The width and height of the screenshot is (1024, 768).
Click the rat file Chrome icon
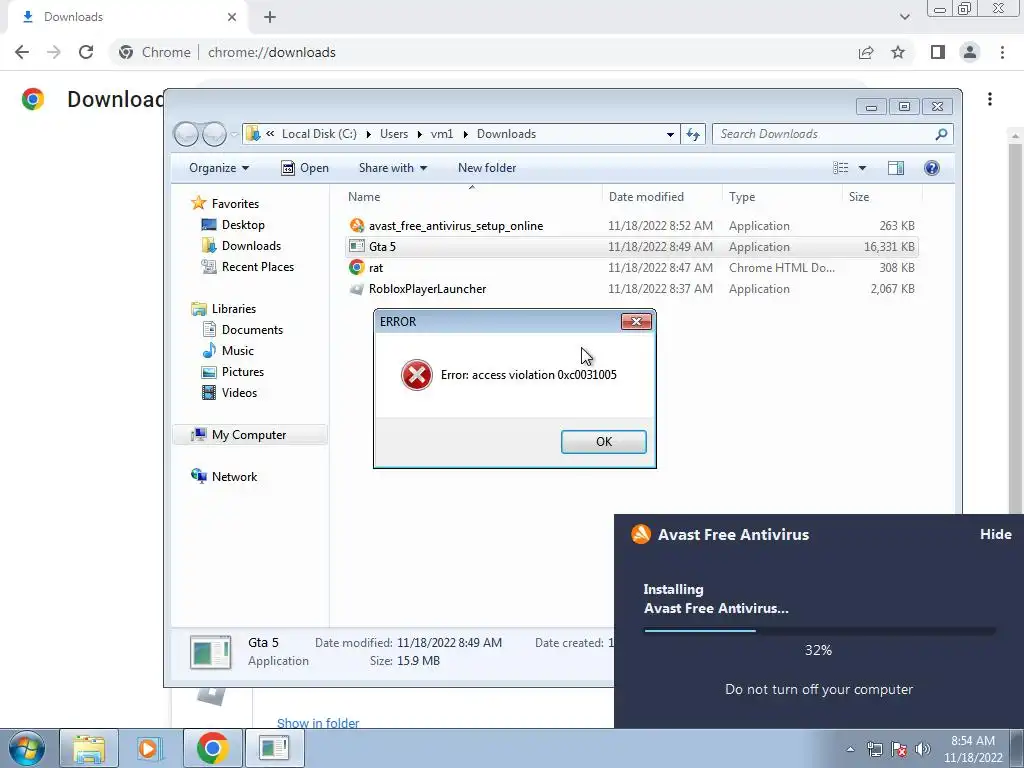pyautogui.click(x=357, y=267)
